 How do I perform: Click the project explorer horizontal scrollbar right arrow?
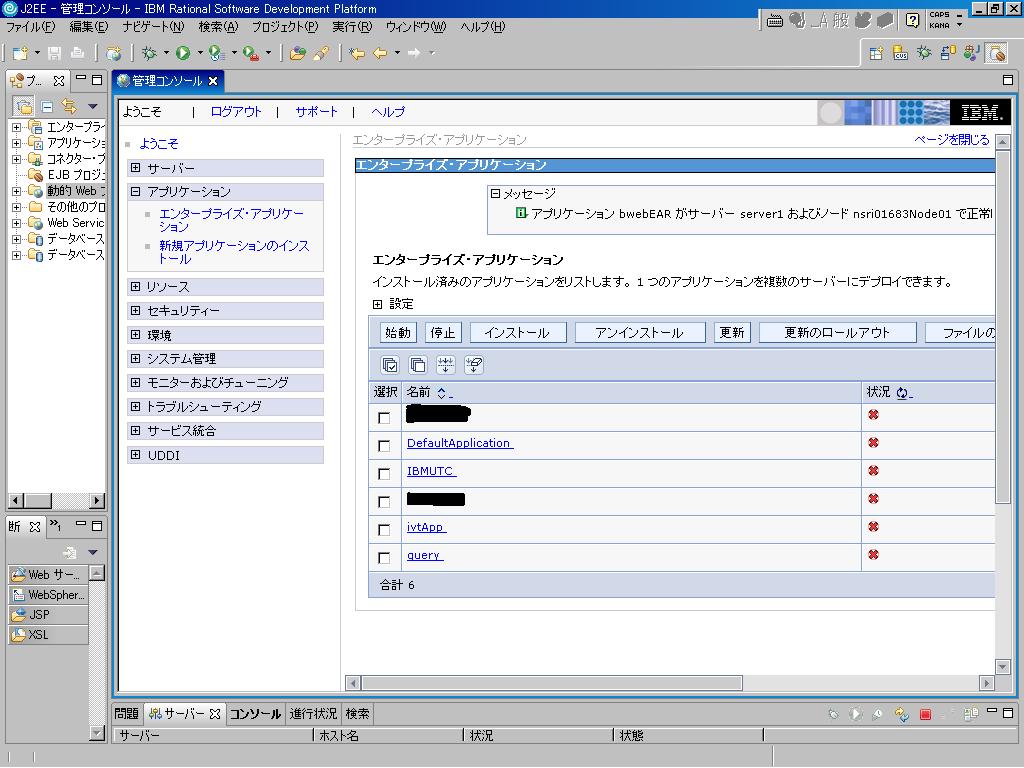tap(97, 501)
